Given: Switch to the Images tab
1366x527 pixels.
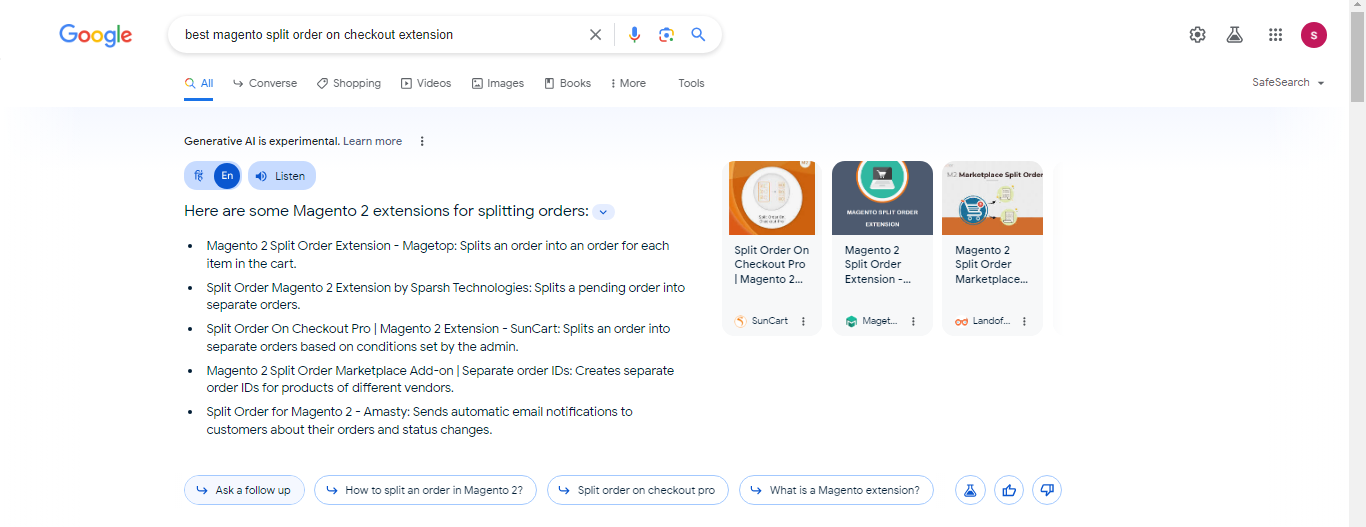Looking at the screenshot, I should 498,84.
